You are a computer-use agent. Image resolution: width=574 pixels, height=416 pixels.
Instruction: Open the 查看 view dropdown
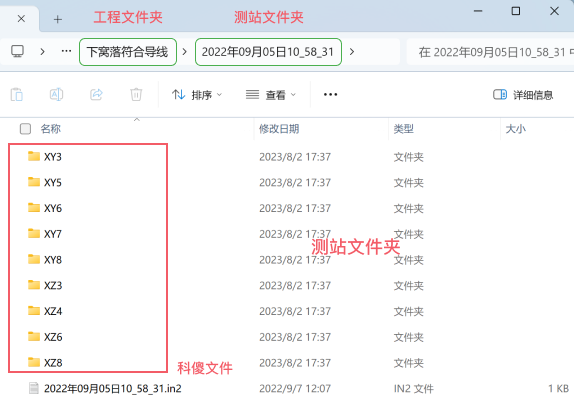271,95
